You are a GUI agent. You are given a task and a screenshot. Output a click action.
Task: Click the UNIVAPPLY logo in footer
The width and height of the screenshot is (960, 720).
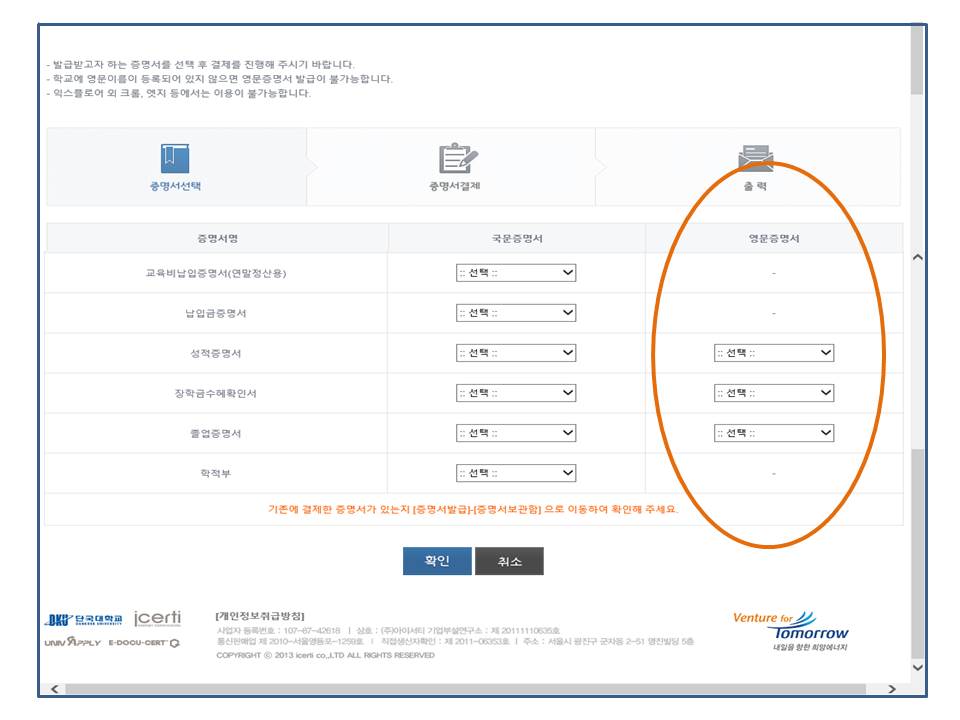click(x=72, y=642)
